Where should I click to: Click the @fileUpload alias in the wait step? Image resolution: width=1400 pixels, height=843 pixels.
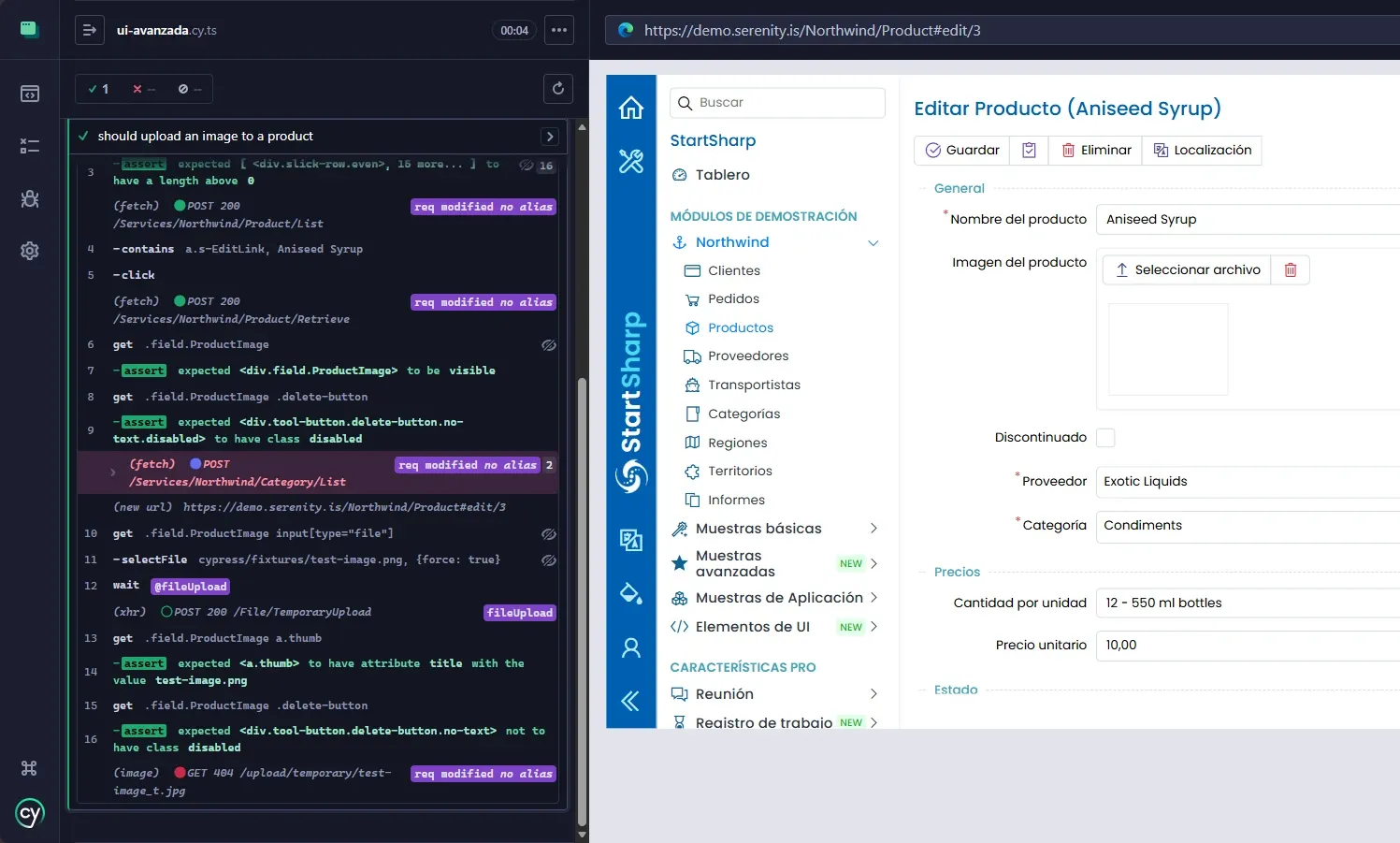pos(190,587)
